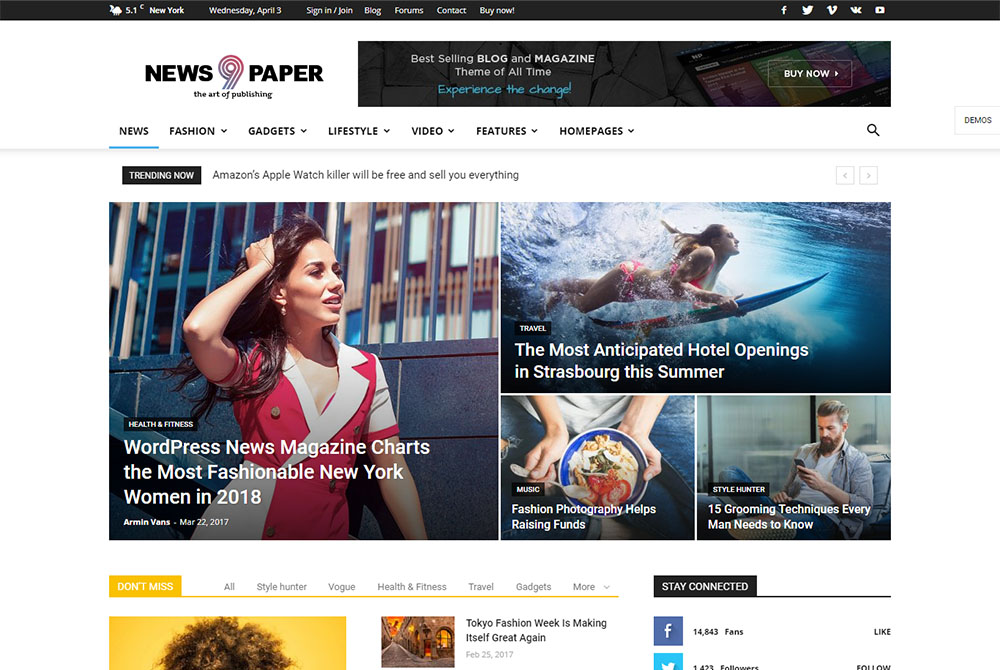This screenshot has width=1000, height=670.
Task: Click the Facebook square icon under Stay Connected
Action: tap(668, 631)
